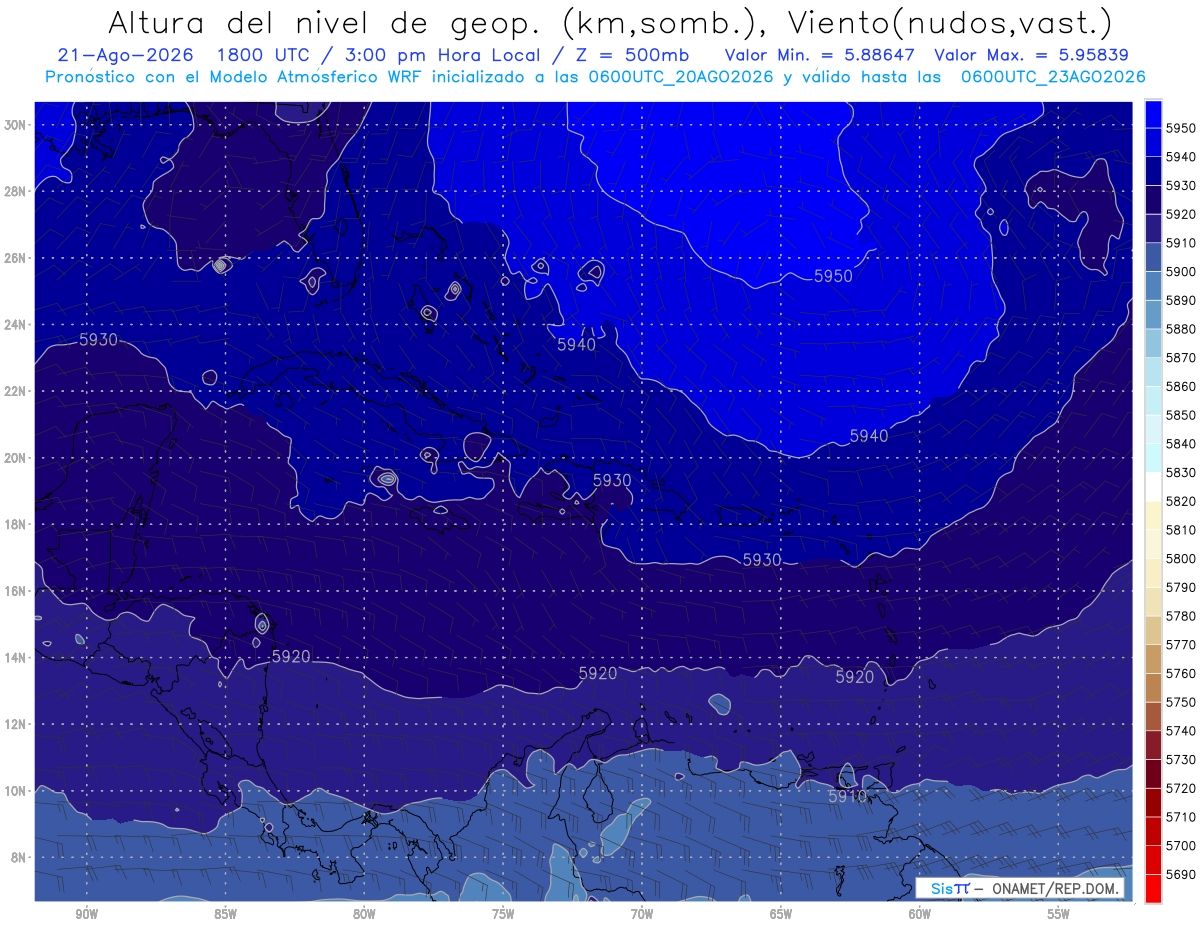The width and height of the screenshot is (1200, 927).
Task: Click the legend value 5780
Action: 1181,616
